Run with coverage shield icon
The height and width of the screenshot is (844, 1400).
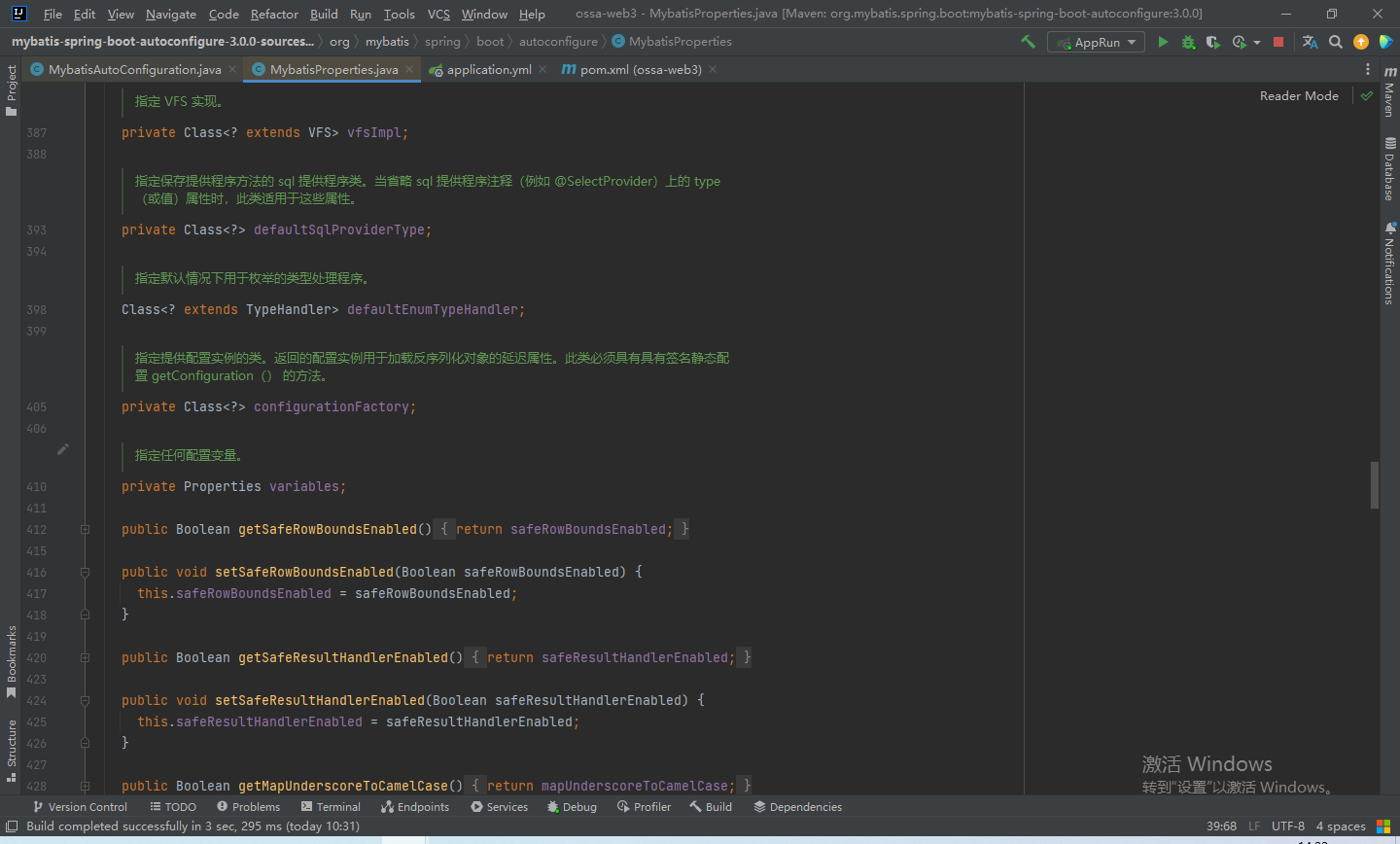pos(1212,42)
